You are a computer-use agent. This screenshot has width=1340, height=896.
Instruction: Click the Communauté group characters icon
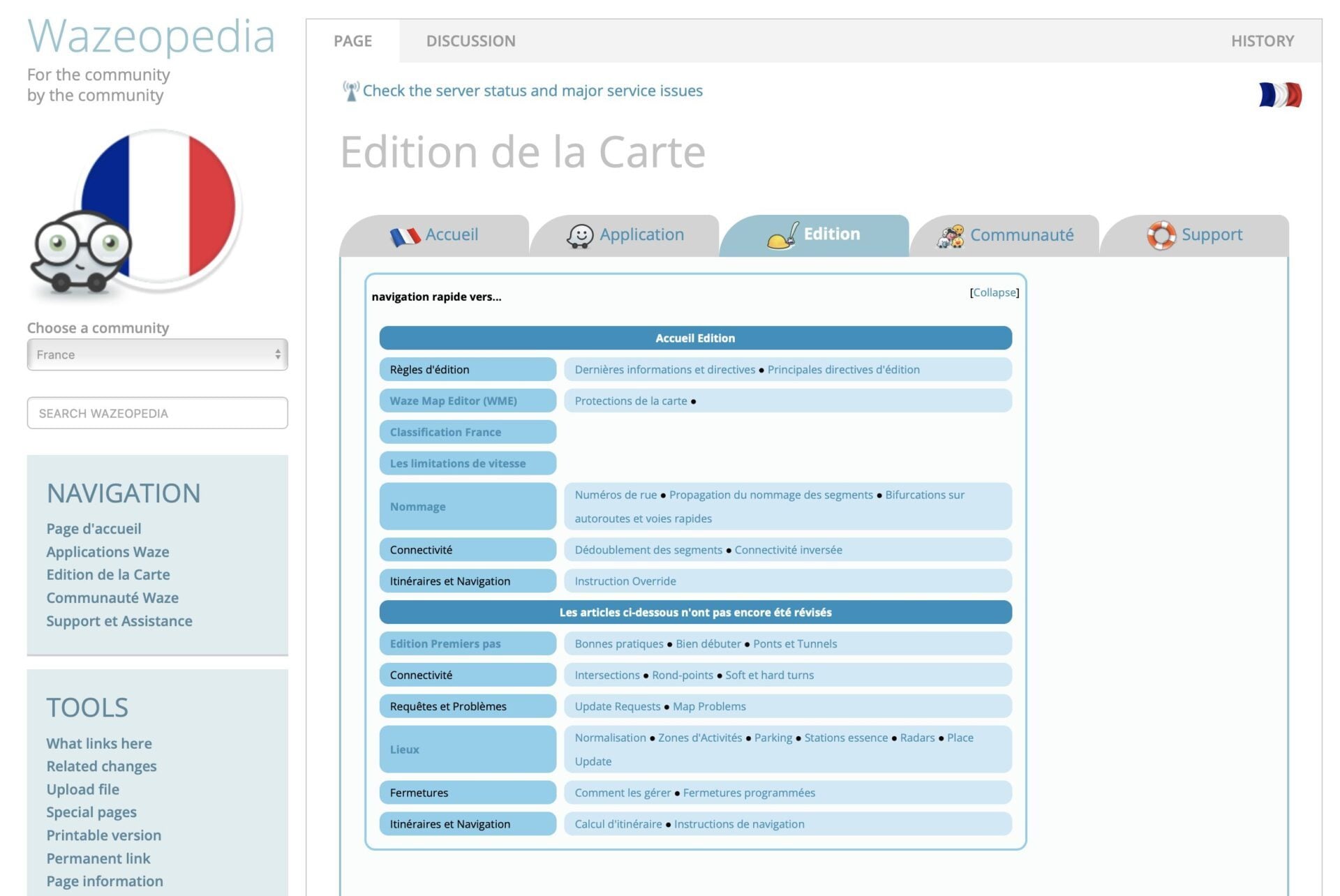[950, 236]
